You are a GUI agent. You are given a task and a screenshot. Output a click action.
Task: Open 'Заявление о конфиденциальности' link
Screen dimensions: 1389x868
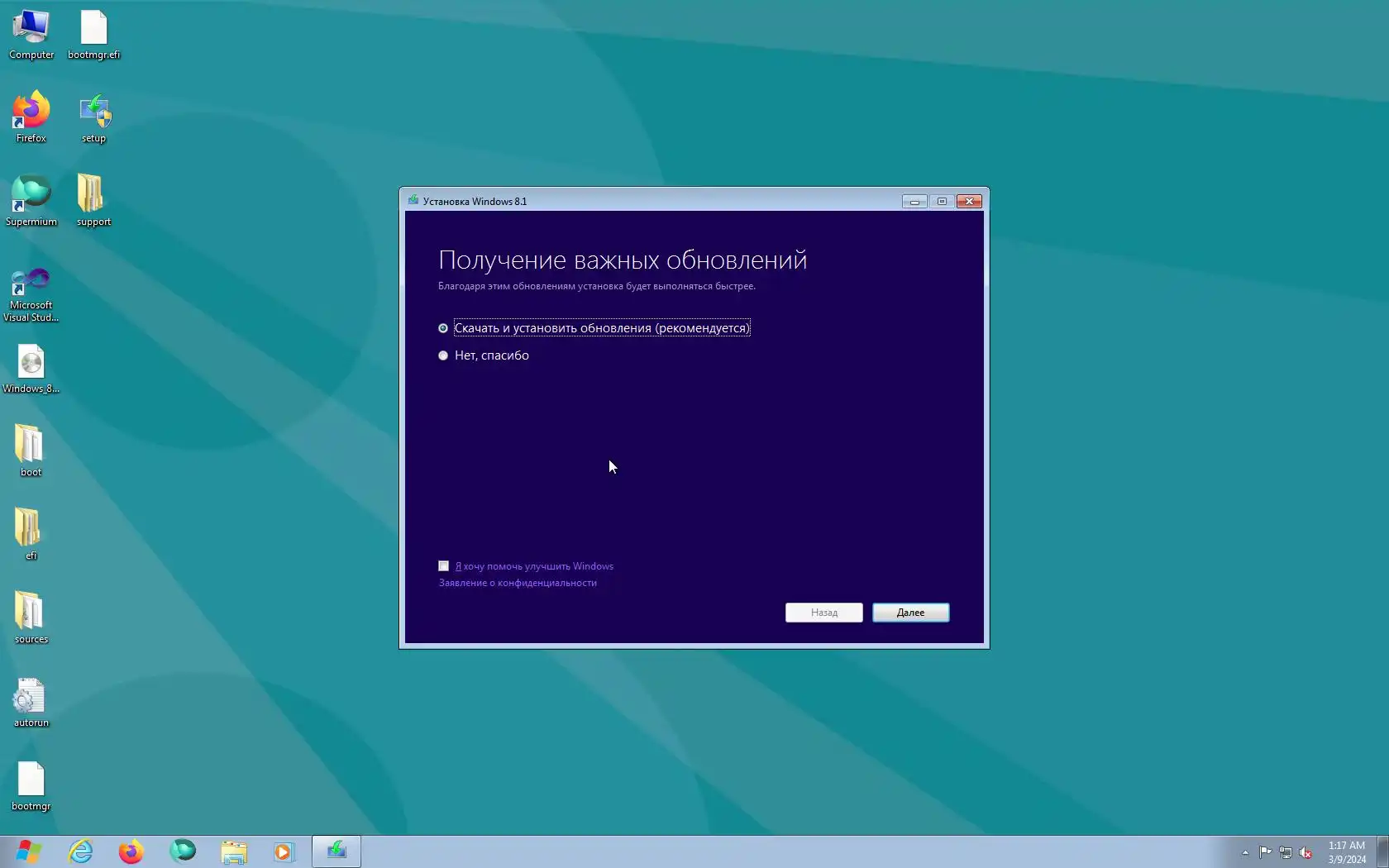tap(518, 583)
